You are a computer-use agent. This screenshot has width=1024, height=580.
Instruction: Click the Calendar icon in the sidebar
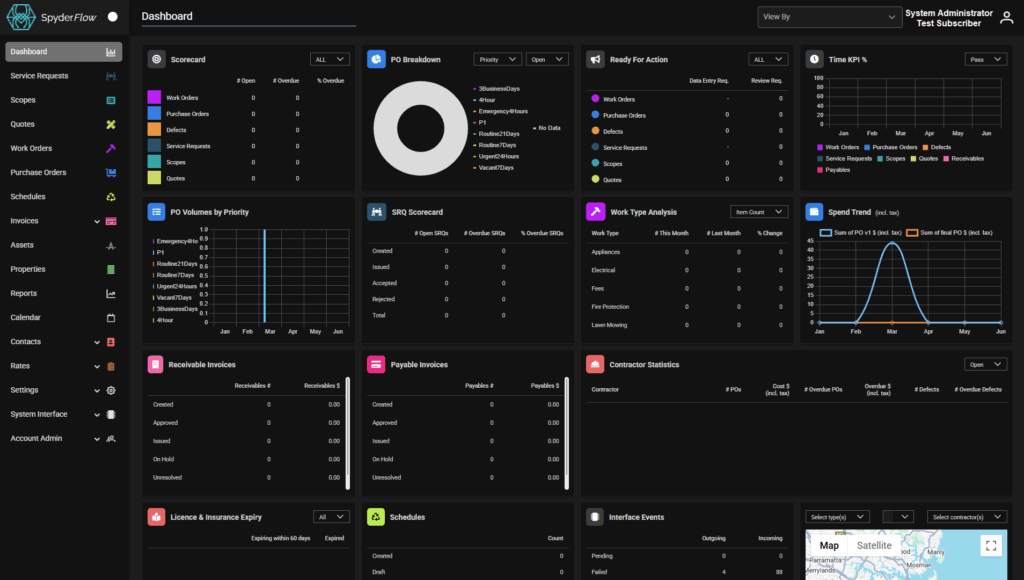point(110,317)
